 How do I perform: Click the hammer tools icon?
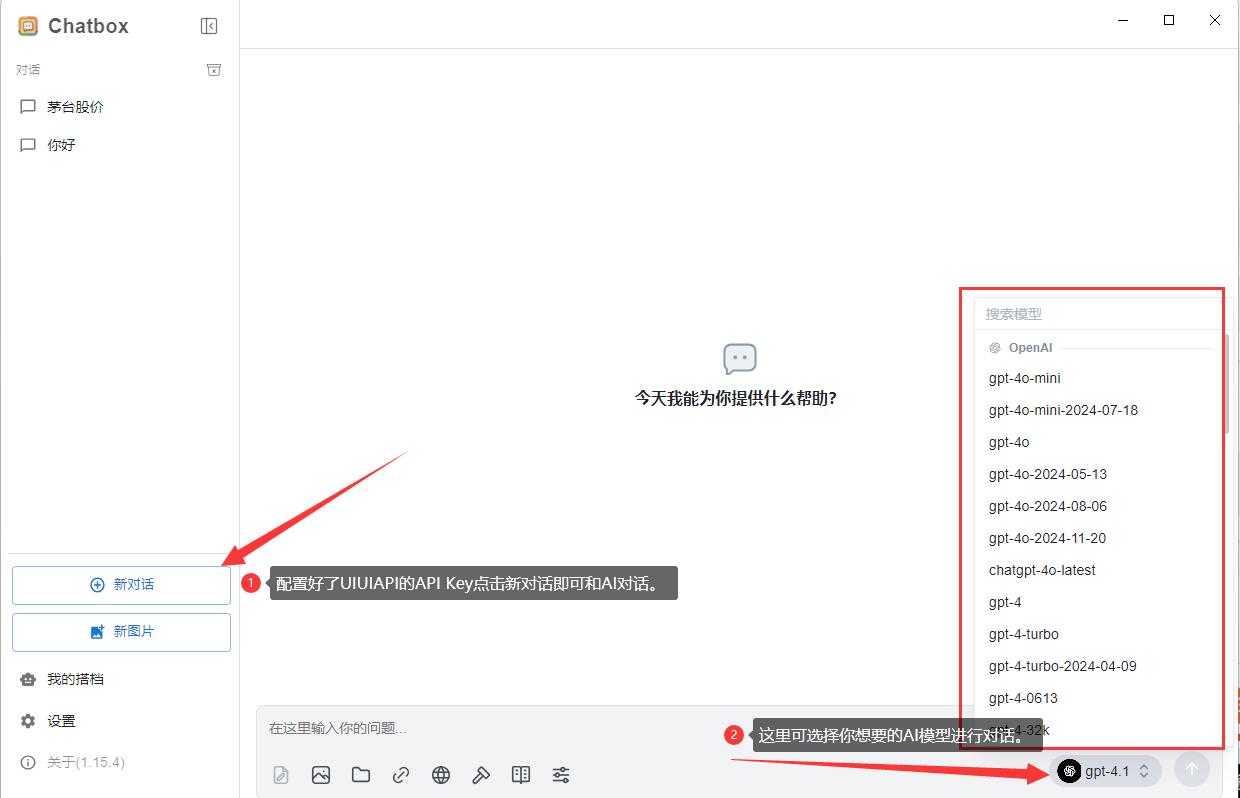[481, 775]
